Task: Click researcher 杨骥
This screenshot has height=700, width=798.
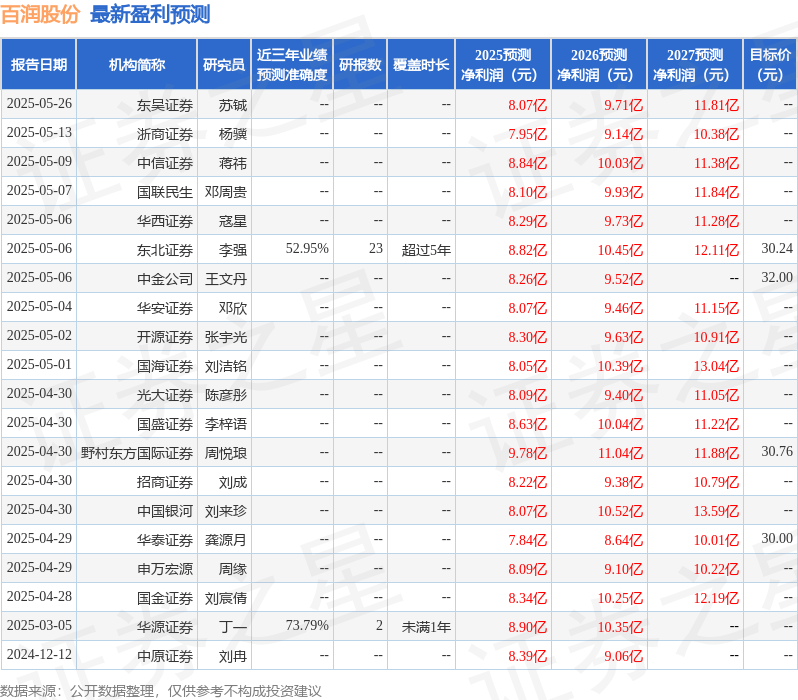Action: 233,134
